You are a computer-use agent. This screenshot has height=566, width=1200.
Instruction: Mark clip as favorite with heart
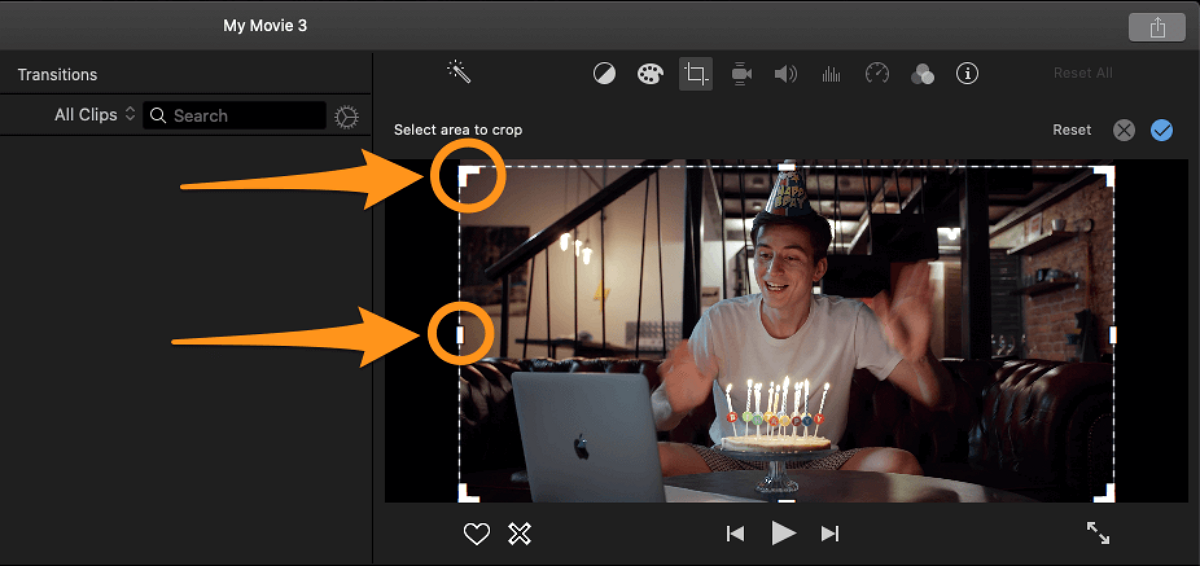point(477,534)
